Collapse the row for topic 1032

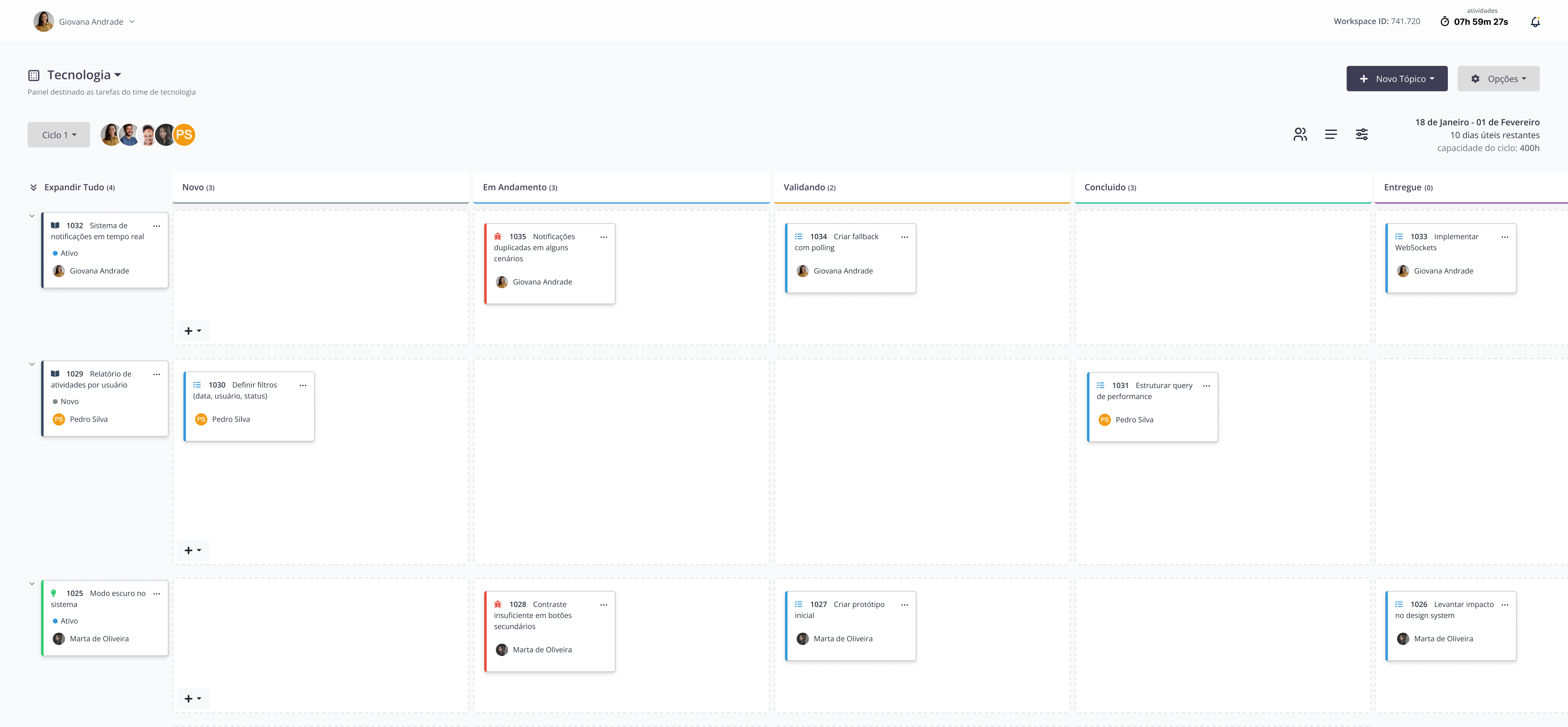click(x=32, y=216)
